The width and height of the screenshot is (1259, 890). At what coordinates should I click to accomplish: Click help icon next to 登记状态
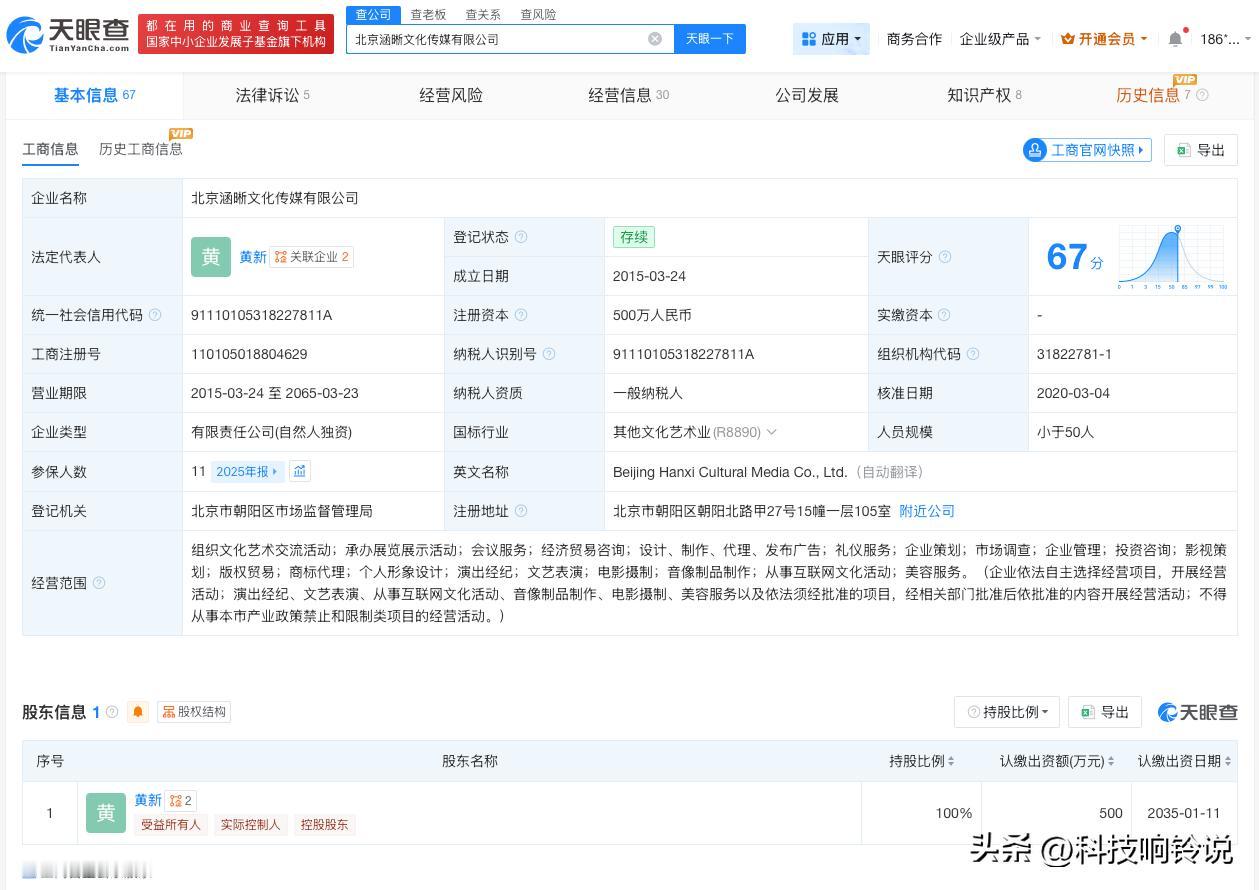pos(521,237)
